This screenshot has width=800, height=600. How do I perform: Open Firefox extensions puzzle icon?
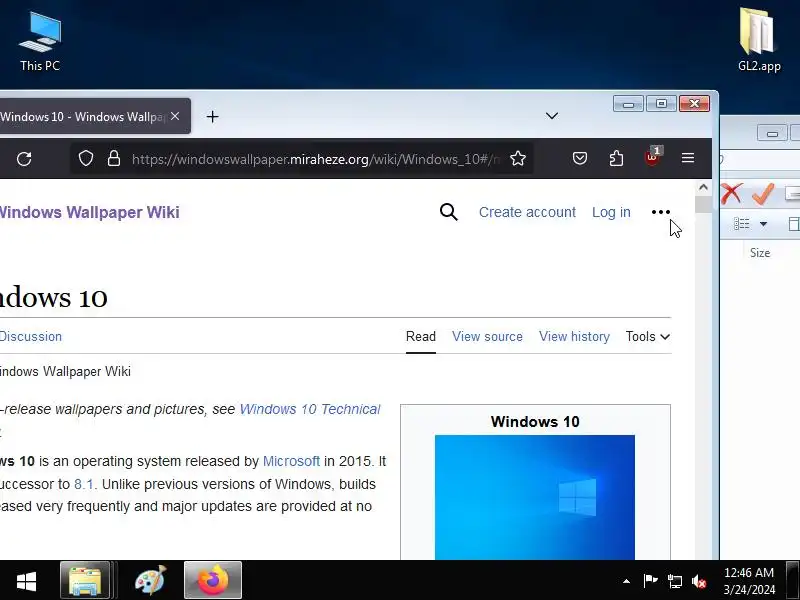pos(616,159)
